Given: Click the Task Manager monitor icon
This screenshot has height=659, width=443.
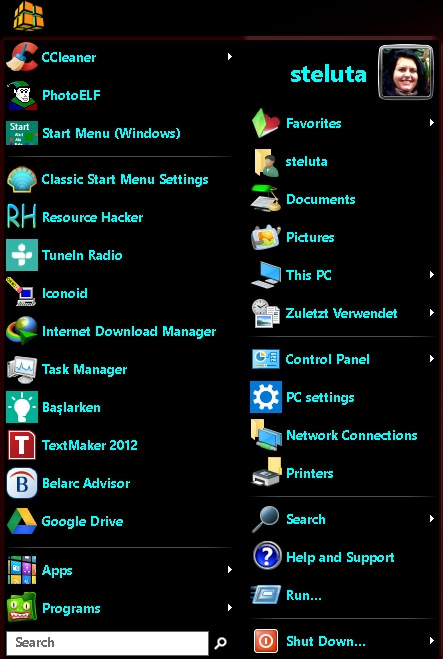Looking at the screenshot, I should pos(22,369).
